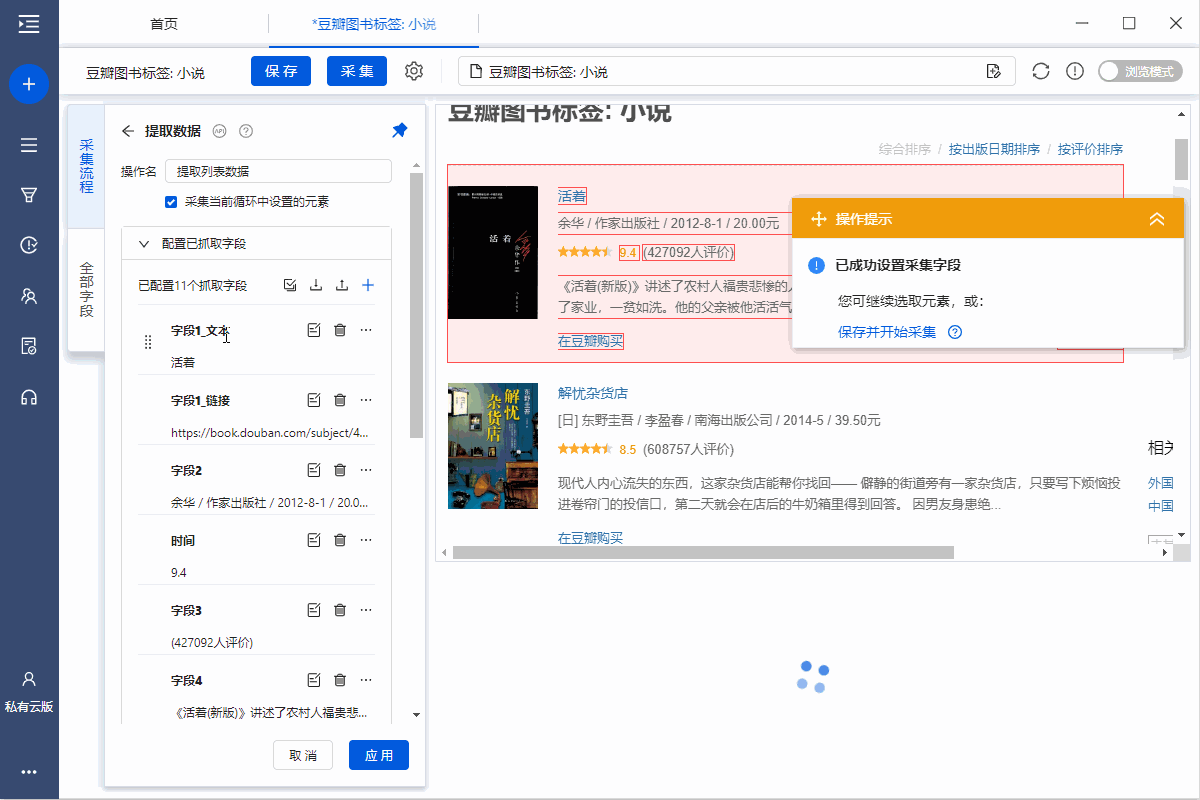Click the 取消 button
This screenshot has height=800, width=1200.
(x=303, y=755)
